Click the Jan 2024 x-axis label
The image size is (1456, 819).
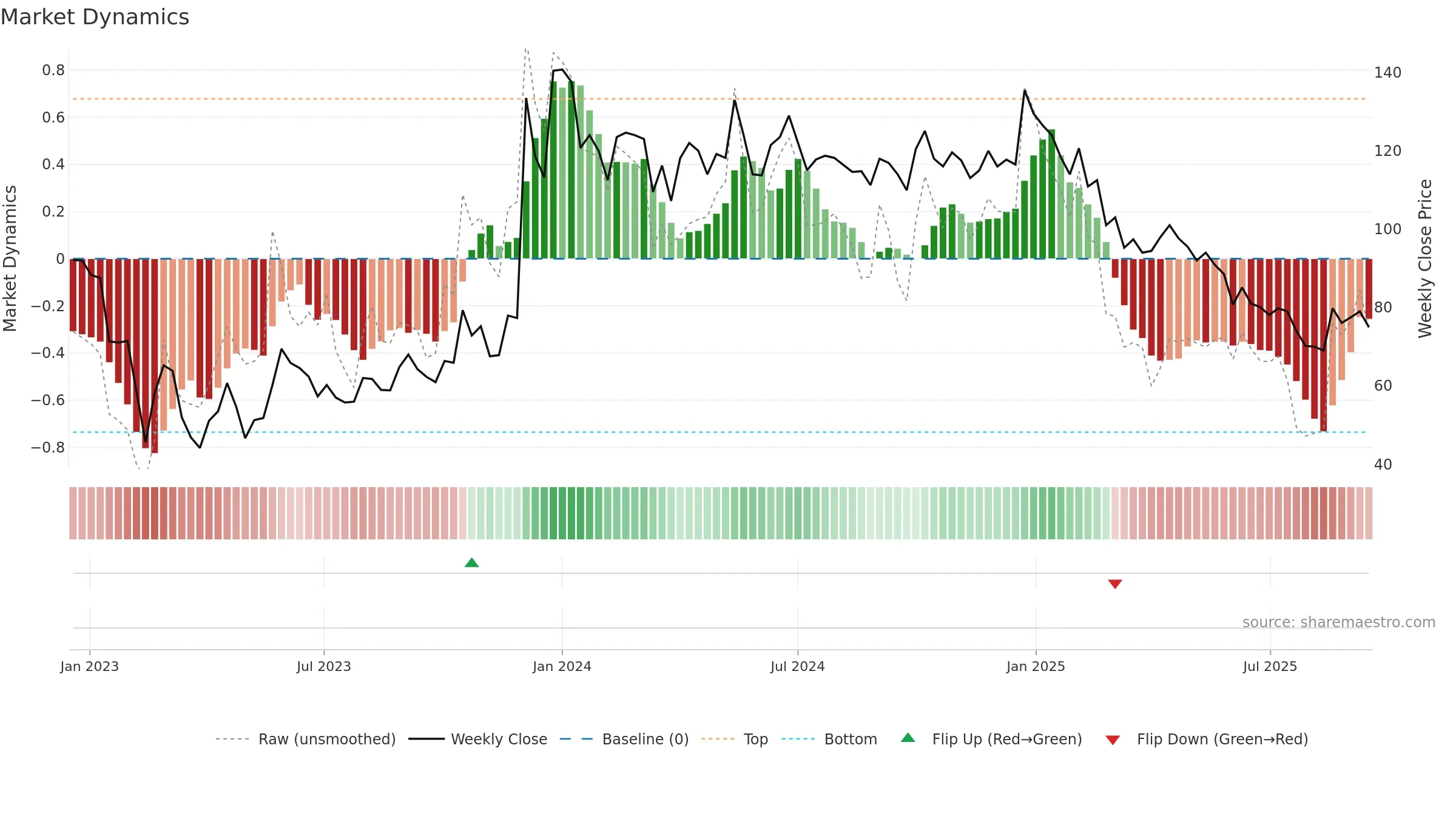coord(562,666)
